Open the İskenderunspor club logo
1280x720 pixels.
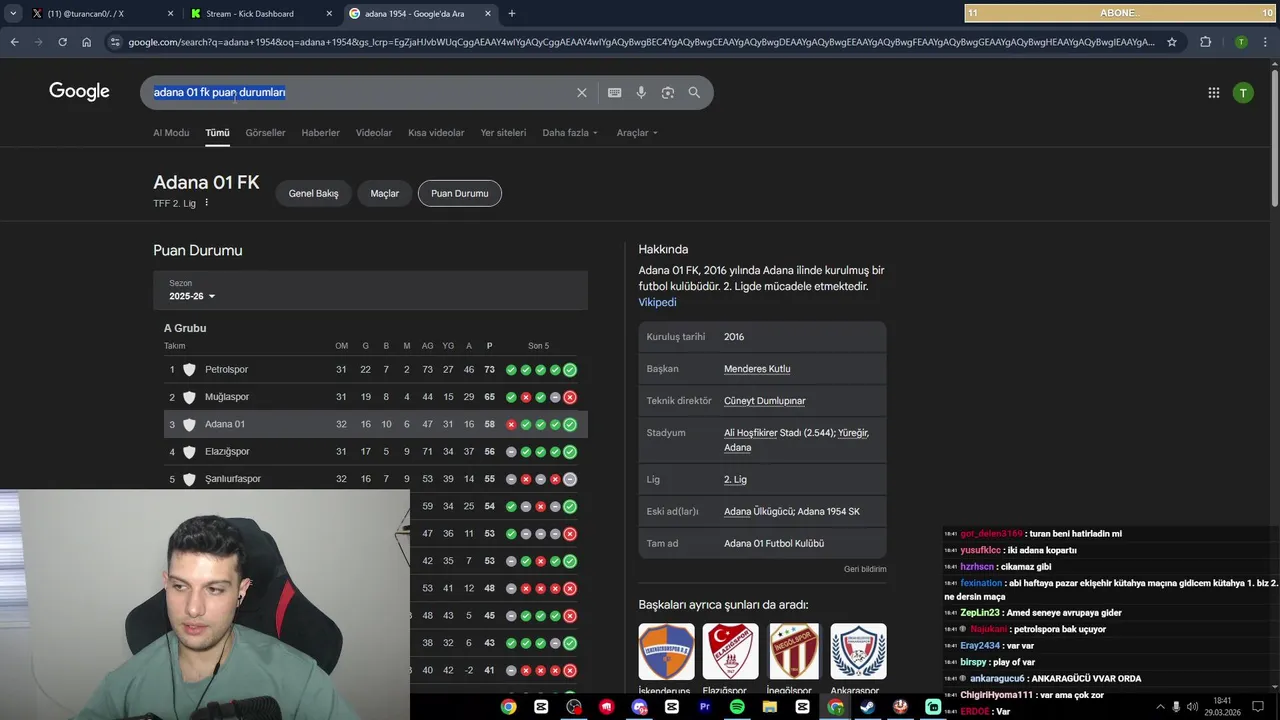click(666, 651)
